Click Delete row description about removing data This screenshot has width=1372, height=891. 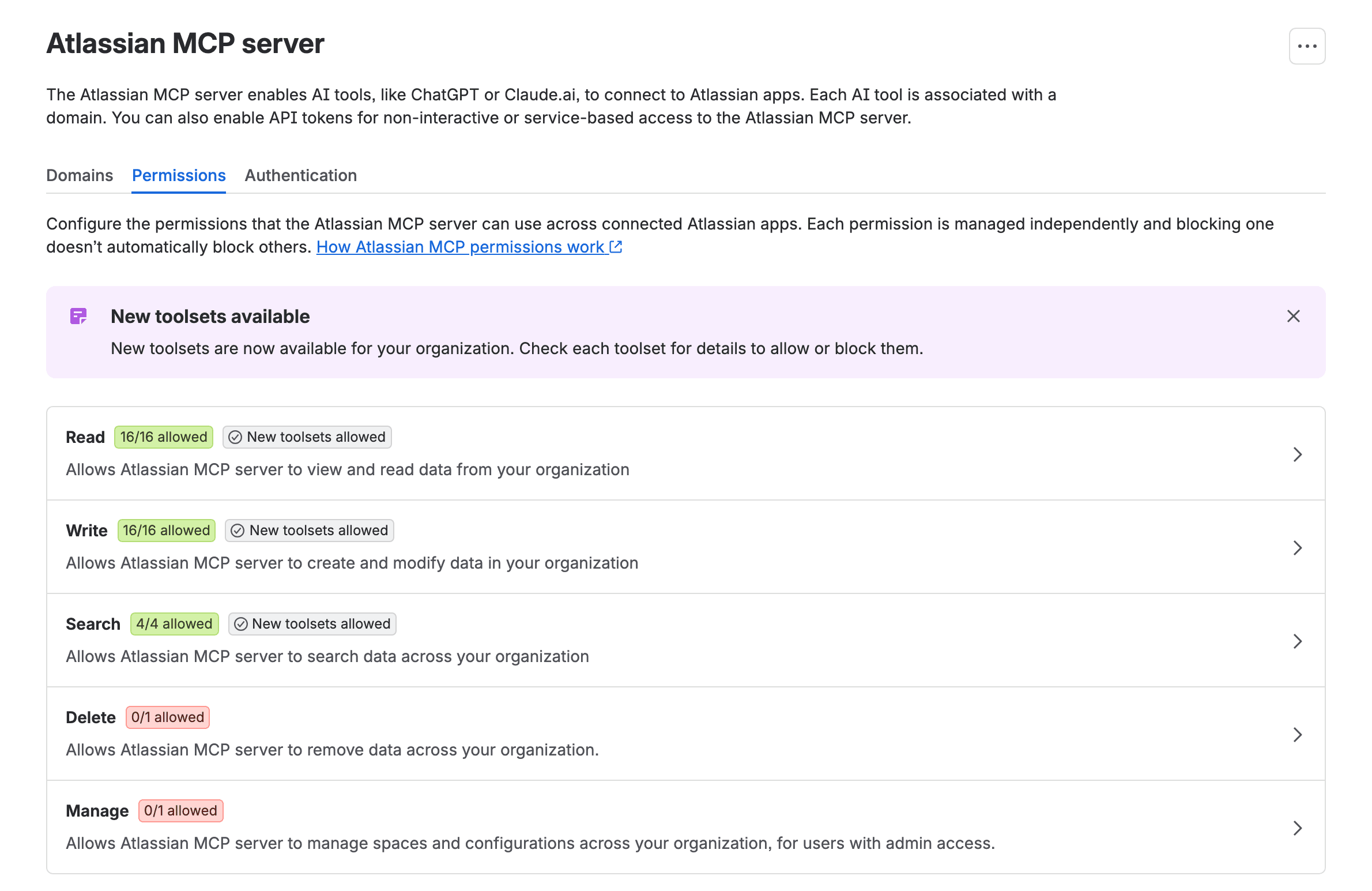[333, 750]
